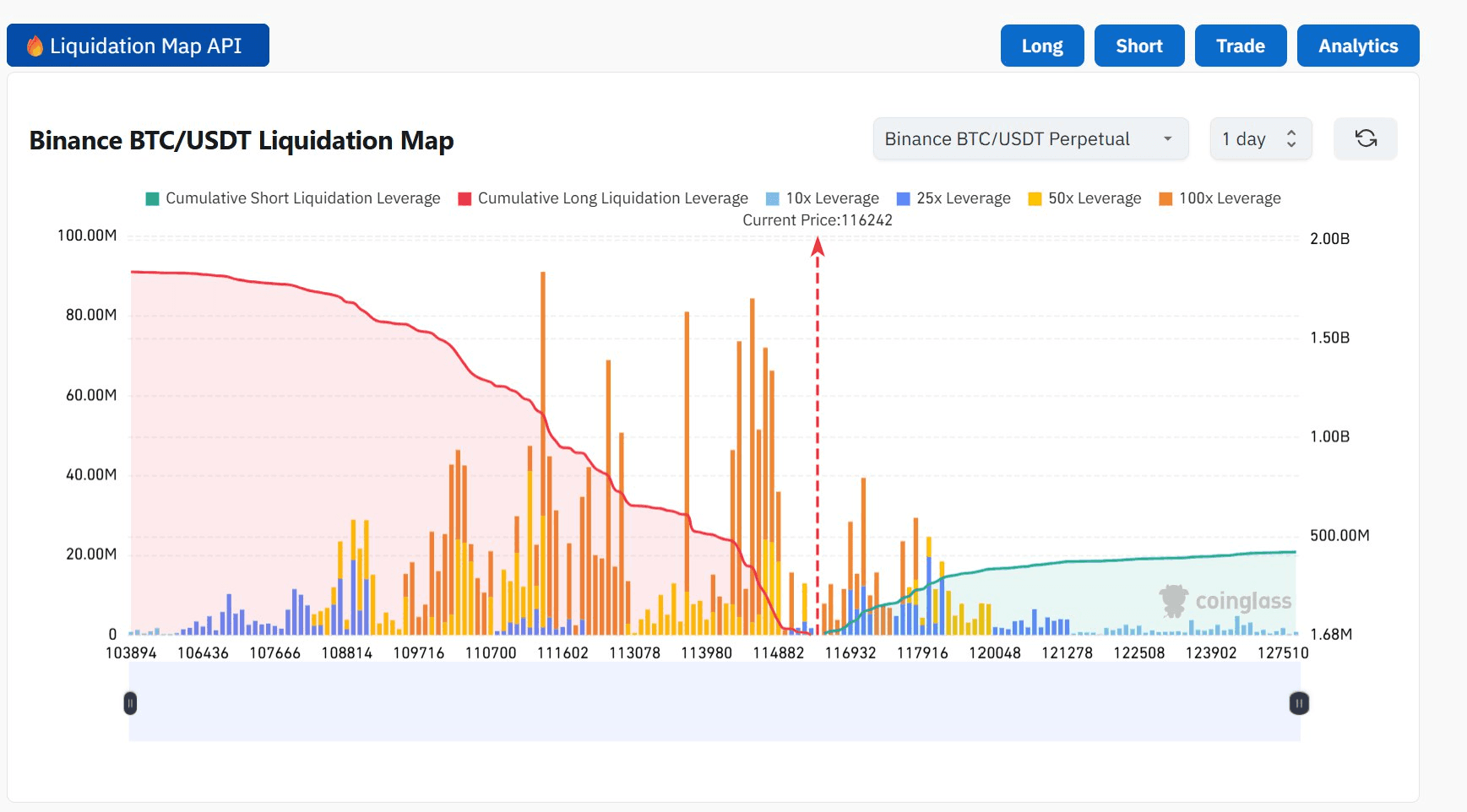
Task: Click the right axis label 1.68M
Action: point(1331,635)
